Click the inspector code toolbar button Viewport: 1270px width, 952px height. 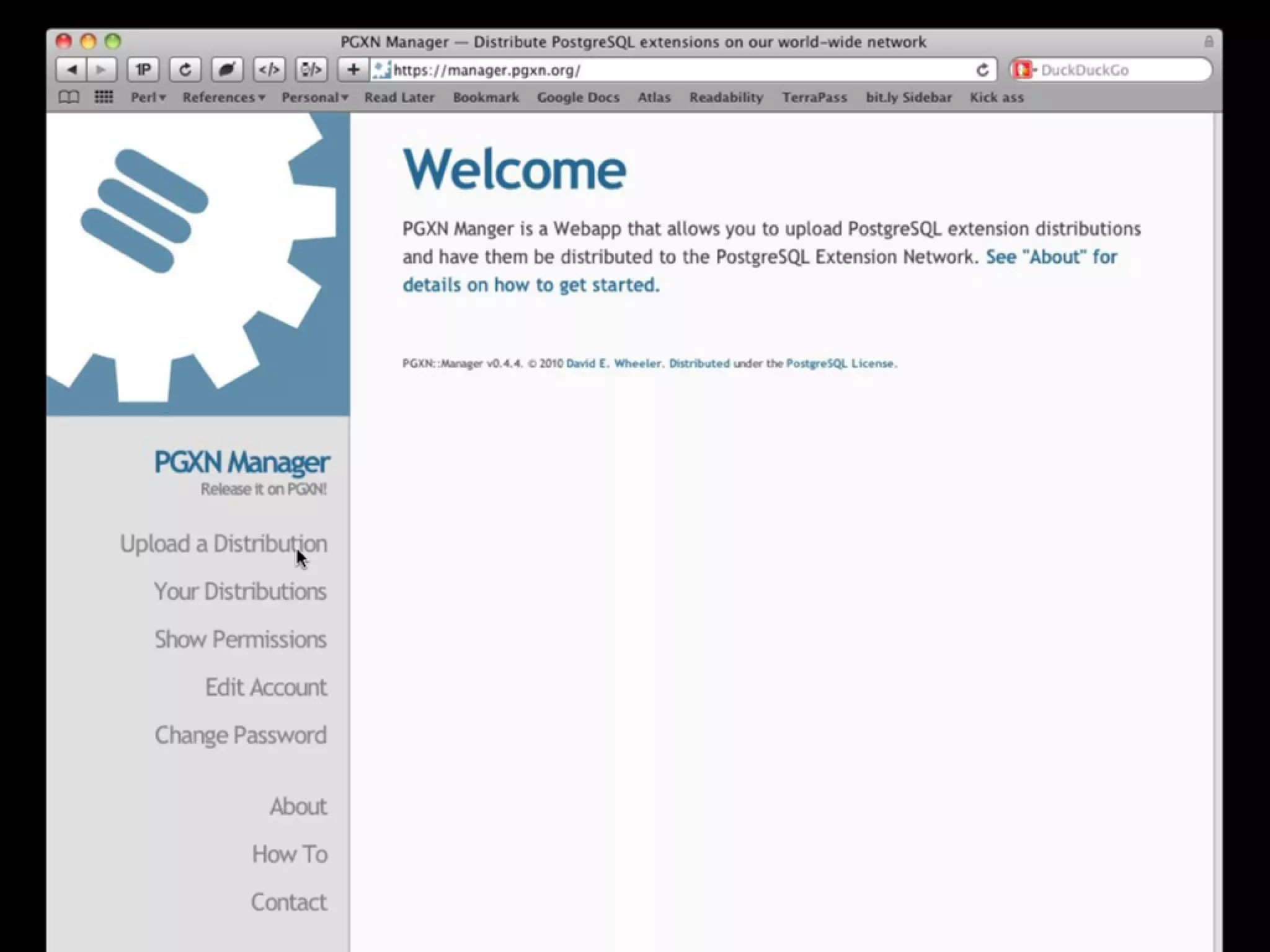pos(311,69)
